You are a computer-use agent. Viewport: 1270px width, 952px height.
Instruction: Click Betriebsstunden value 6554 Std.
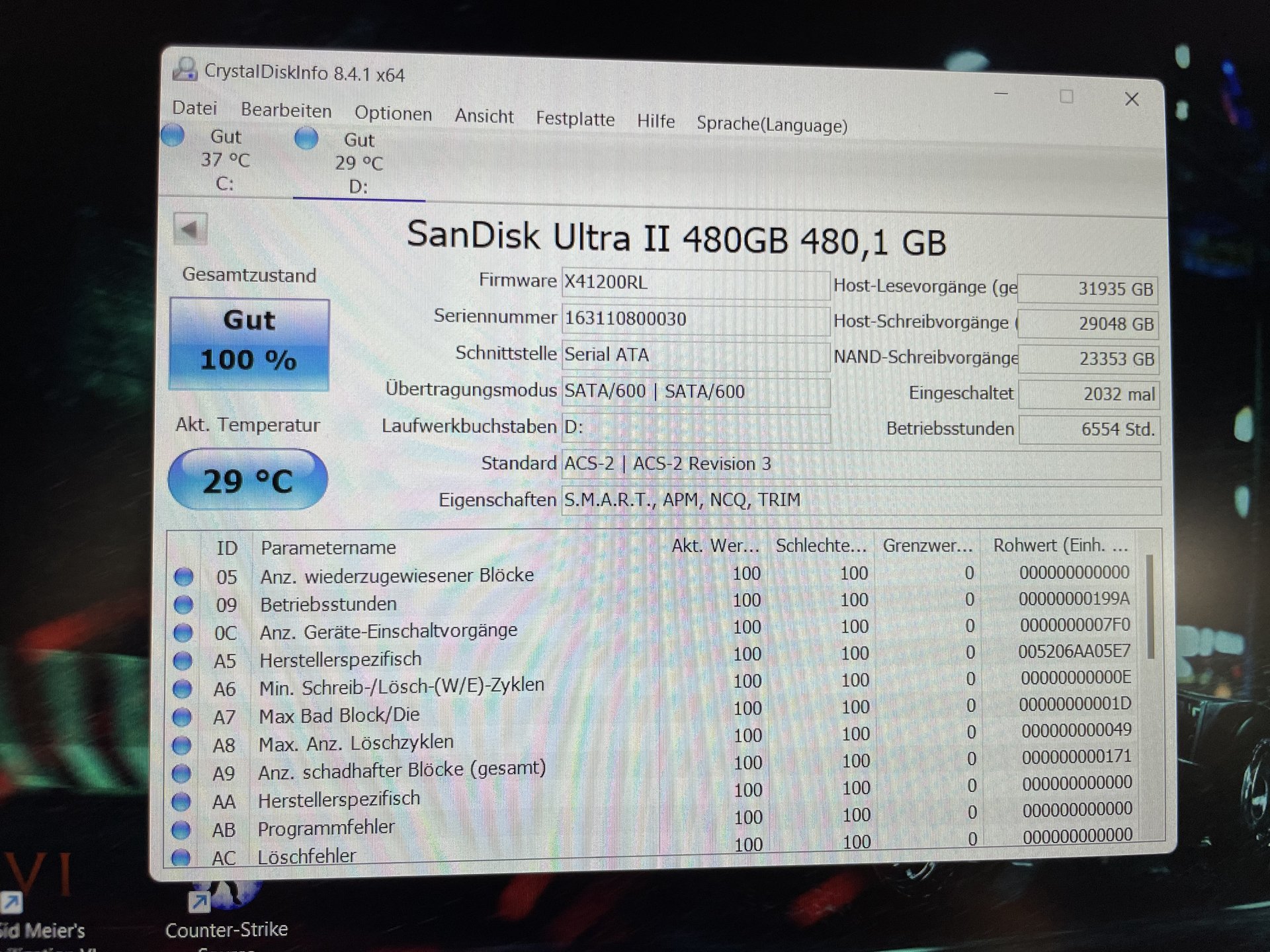(1089, 430)
